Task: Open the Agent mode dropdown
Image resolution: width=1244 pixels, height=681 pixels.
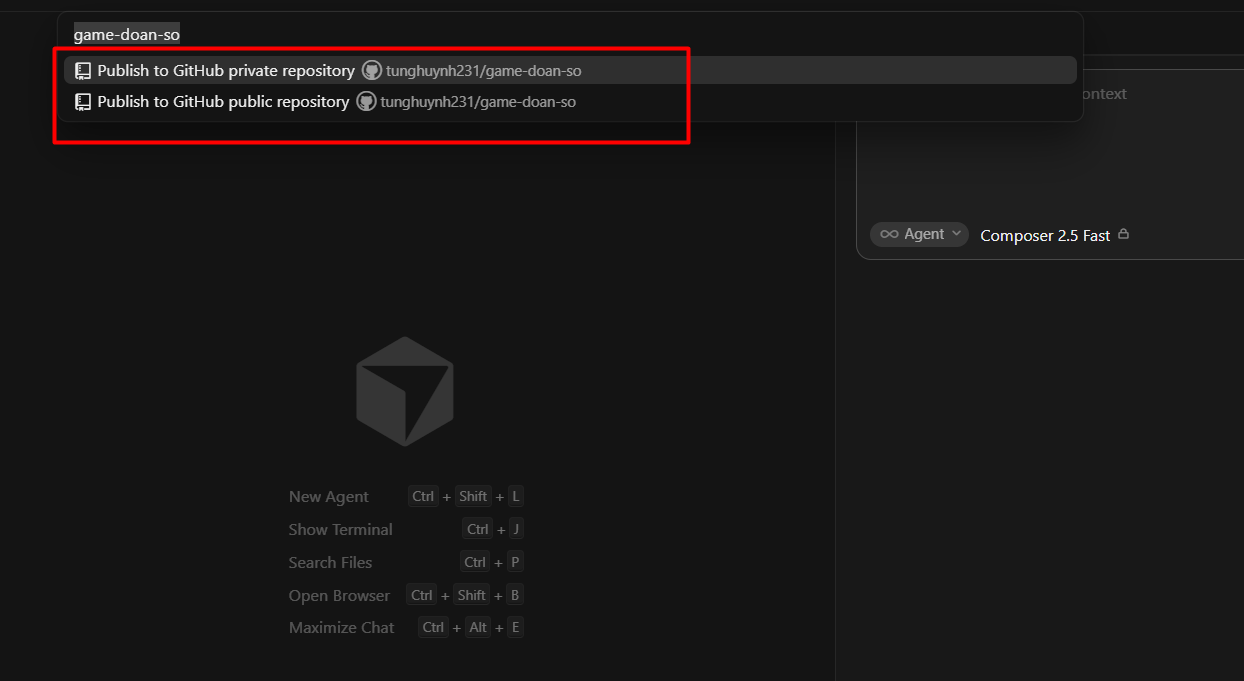Action: pyautogui.click(x=919, y=234)
